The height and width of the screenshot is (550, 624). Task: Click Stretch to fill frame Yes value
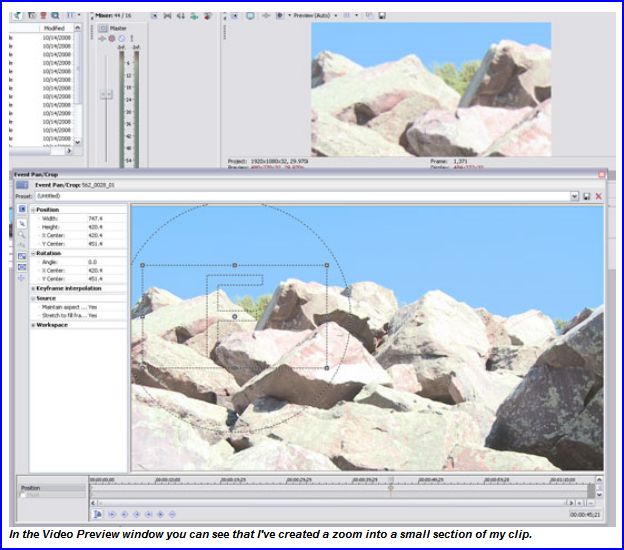coord(93,316)
